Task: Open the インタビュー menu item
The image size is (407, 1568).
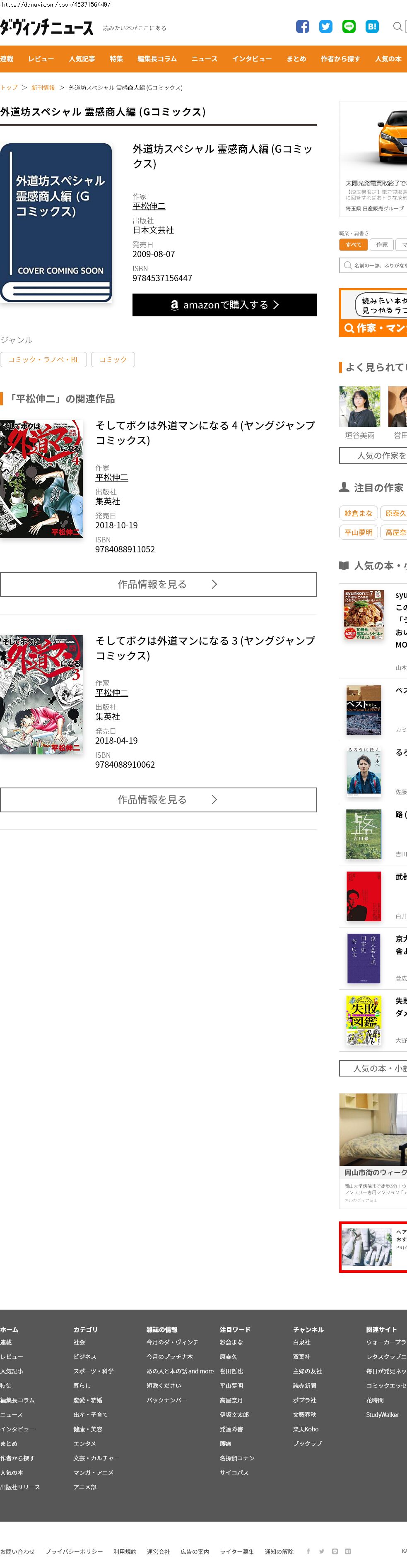Action: click(x=252, y=59)
